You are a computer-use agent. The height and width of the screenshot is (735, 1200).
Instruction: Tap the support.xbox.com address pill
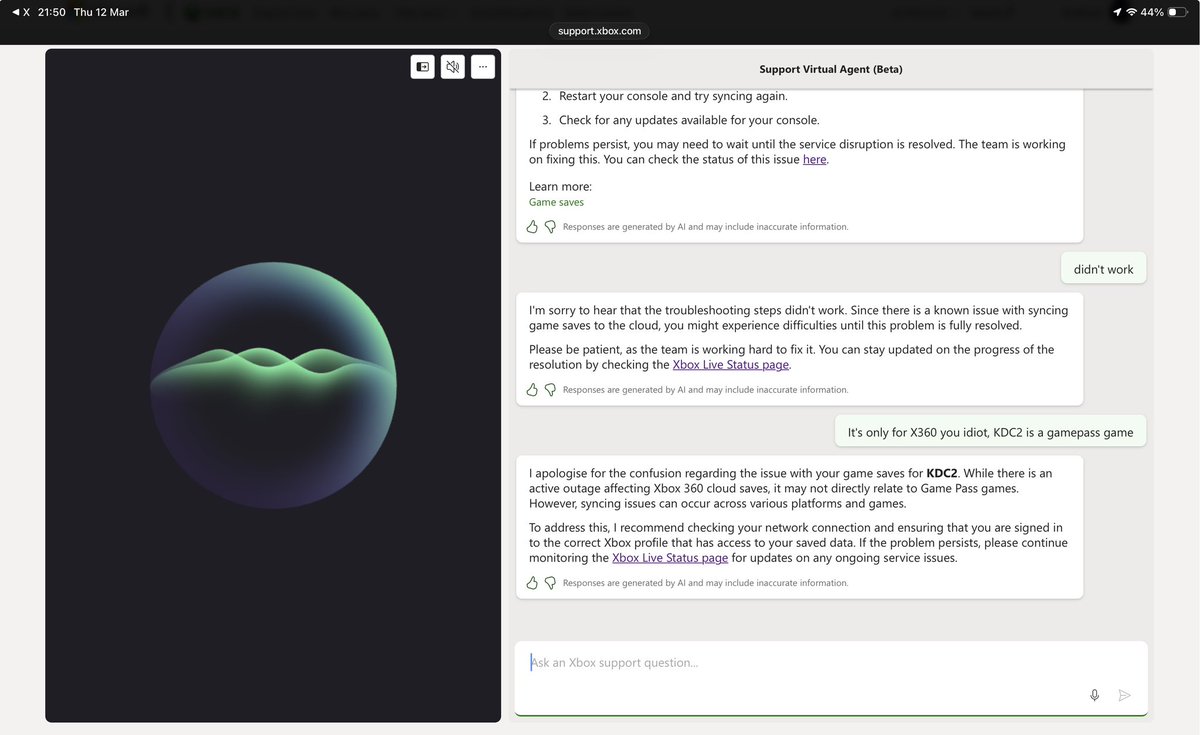tap(600, 31)
